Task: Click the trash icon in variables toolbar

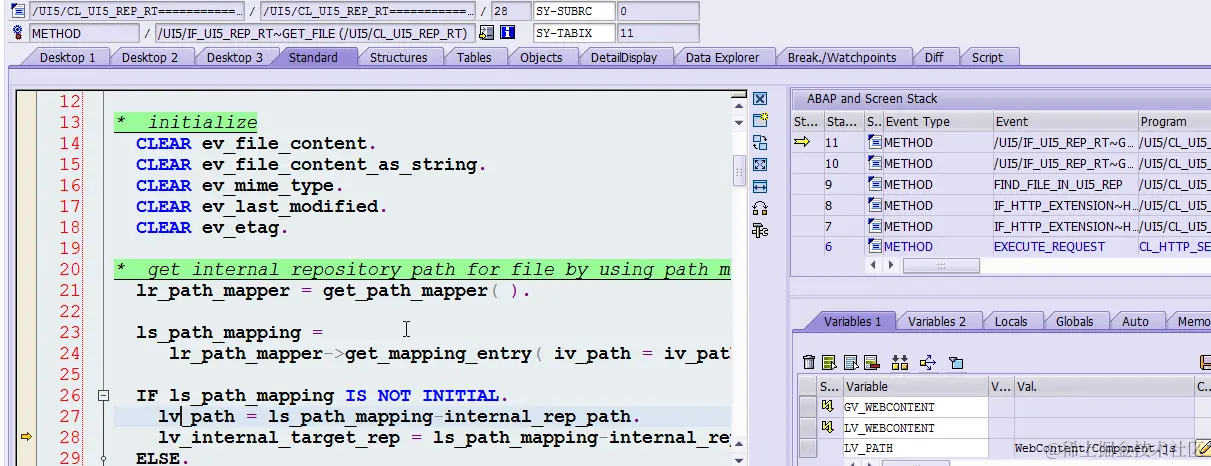Action: click(810, 362)
